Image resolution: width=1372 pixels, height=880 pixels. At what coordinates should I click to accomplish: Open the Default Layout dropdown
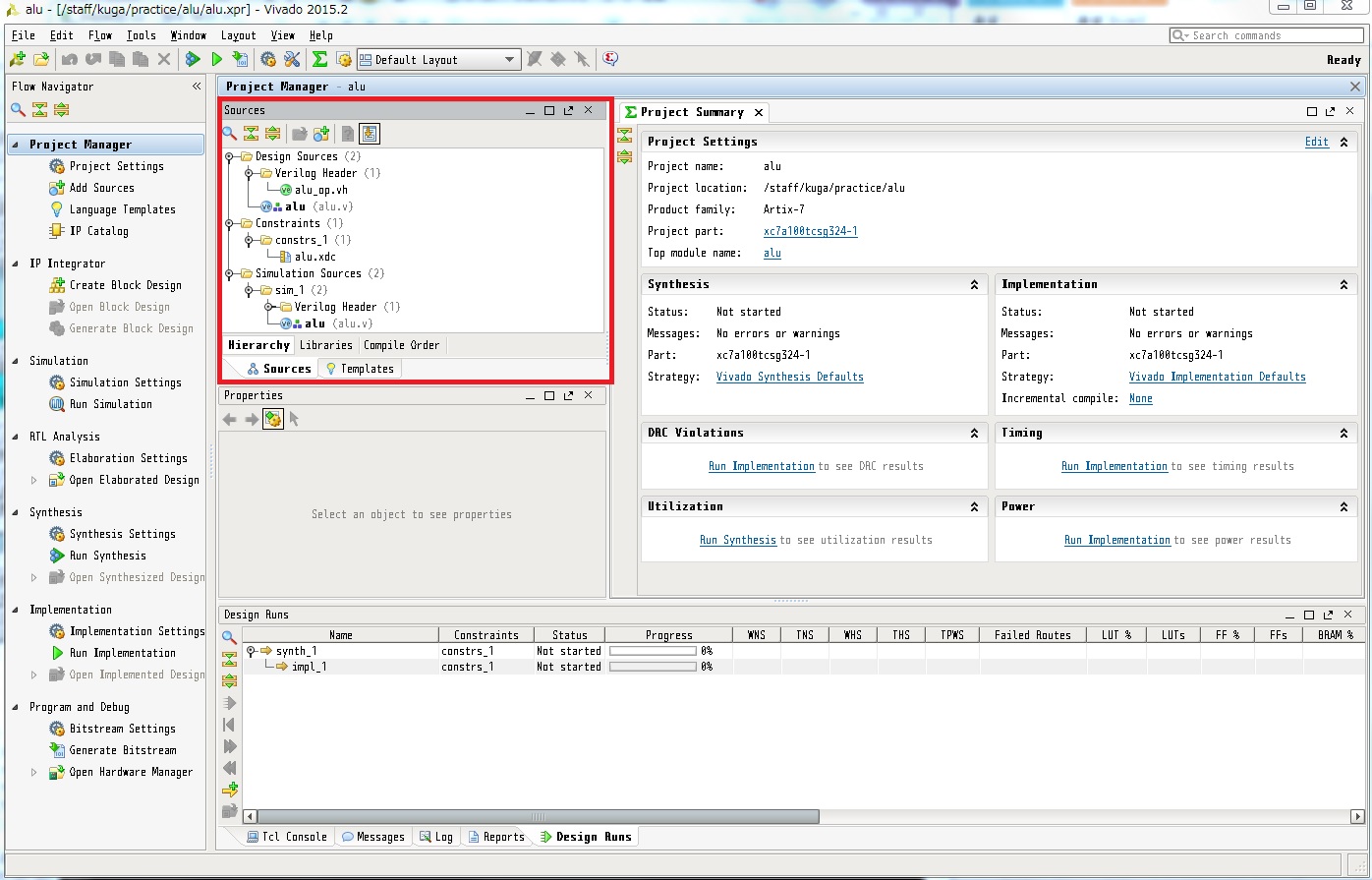[437, 60]
